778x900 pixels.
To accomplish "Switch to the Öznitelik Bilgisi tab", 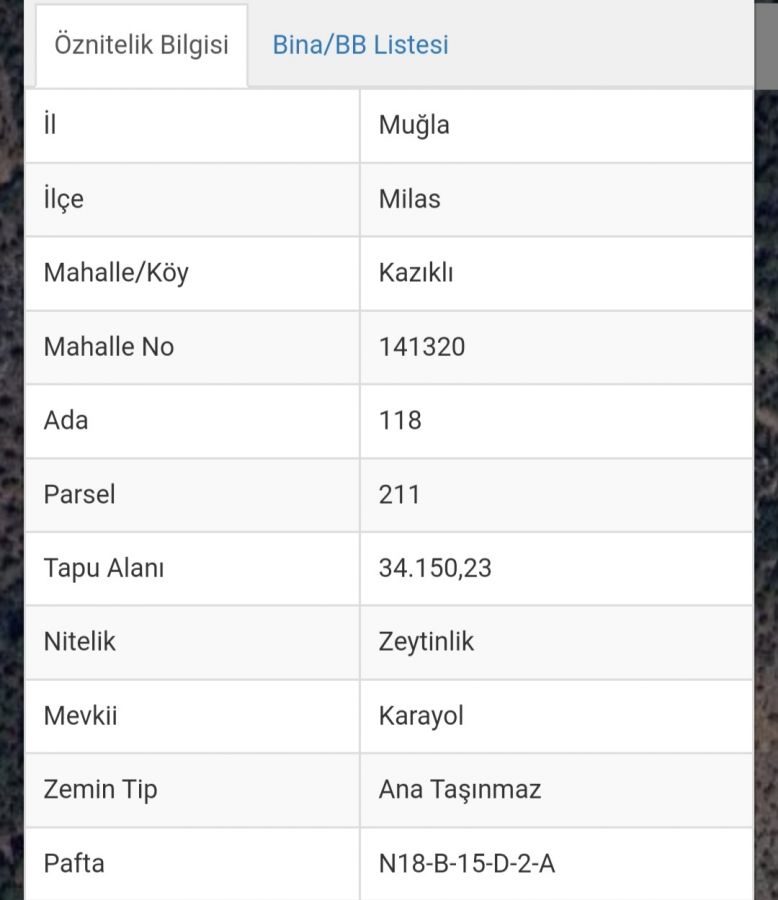I will pyautogui.click(x=141, y=45).
